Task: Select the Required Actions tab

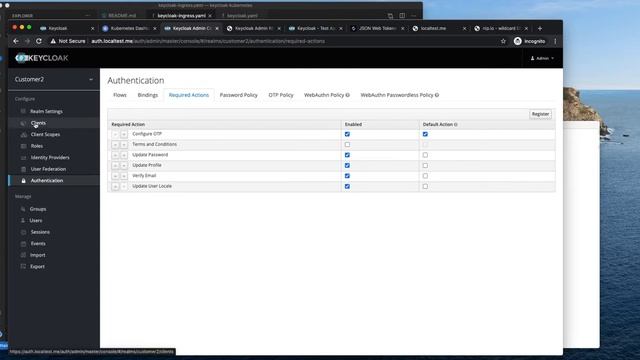Action: [189, 95]
